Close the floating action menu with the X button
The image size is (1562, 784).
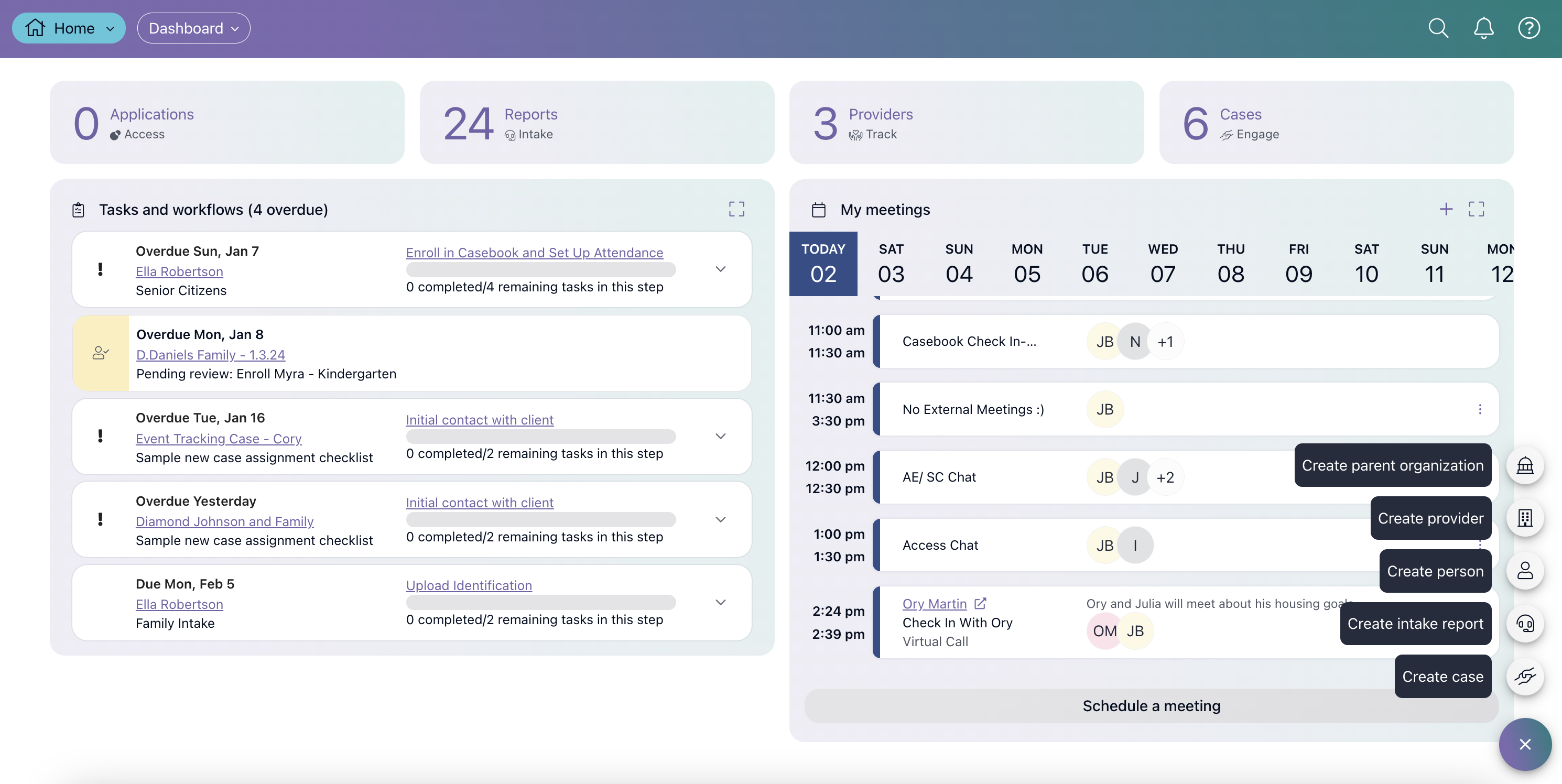[1525, 744]
